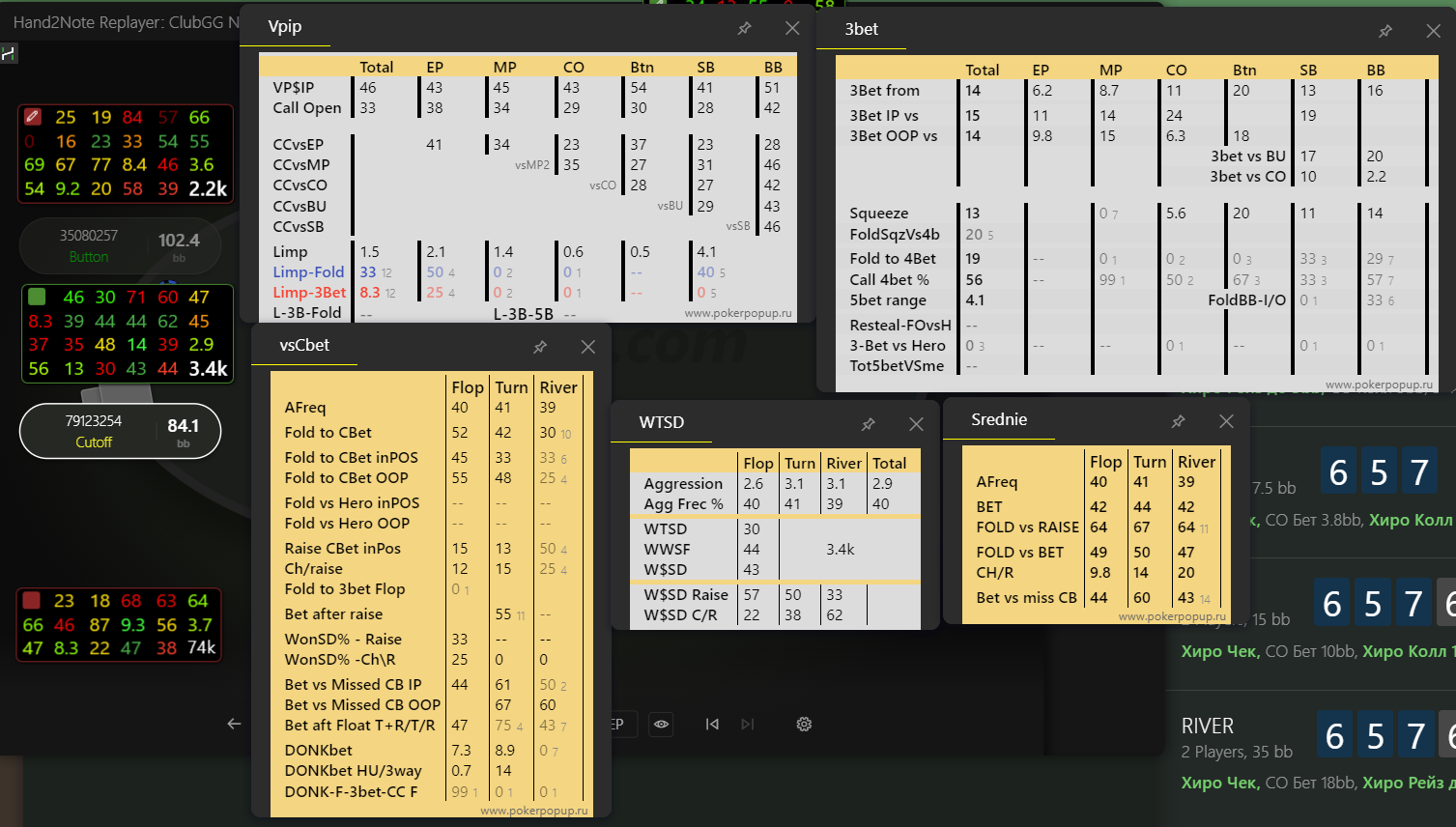Click the Squeeze row label
Image resolution: width=1456 pixels, height=827 pixels.
click(879, 214)
